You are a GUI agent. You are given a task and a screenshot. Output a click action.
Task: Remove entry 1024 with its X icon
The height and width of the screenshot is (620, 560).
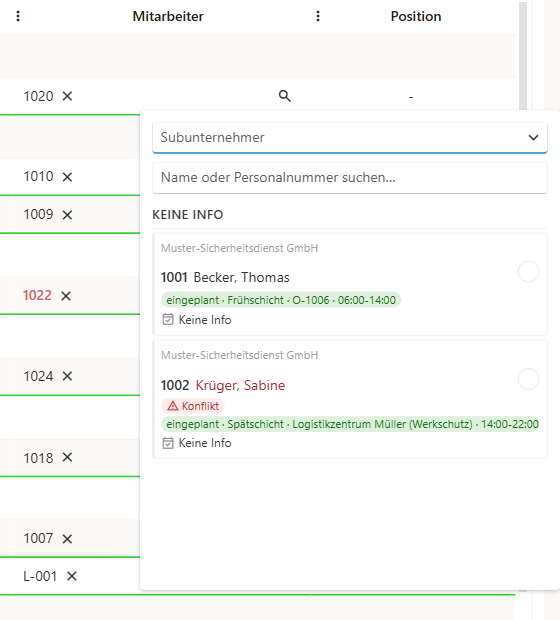[x=67, y=376]
